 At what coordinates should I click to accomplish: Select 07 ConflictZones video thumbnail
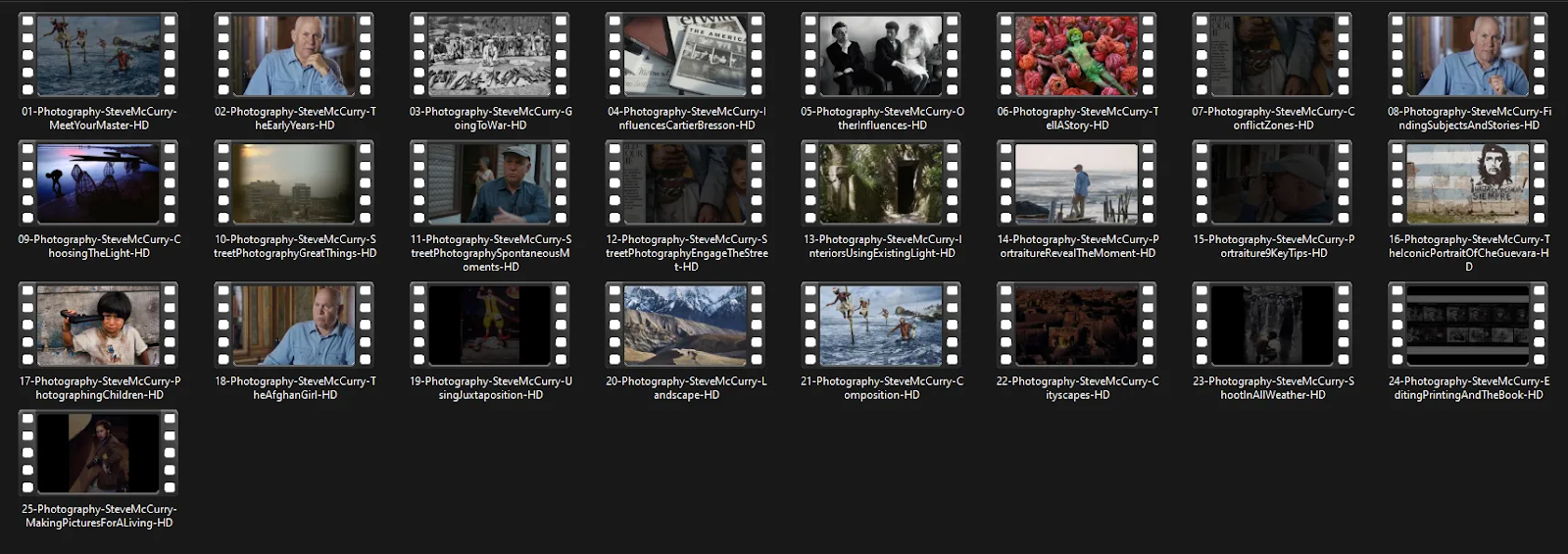click(x=1272, y=56)
